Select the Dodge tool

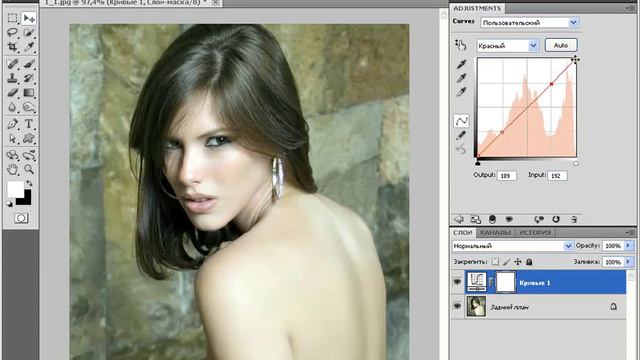click(x=29, y=107)
